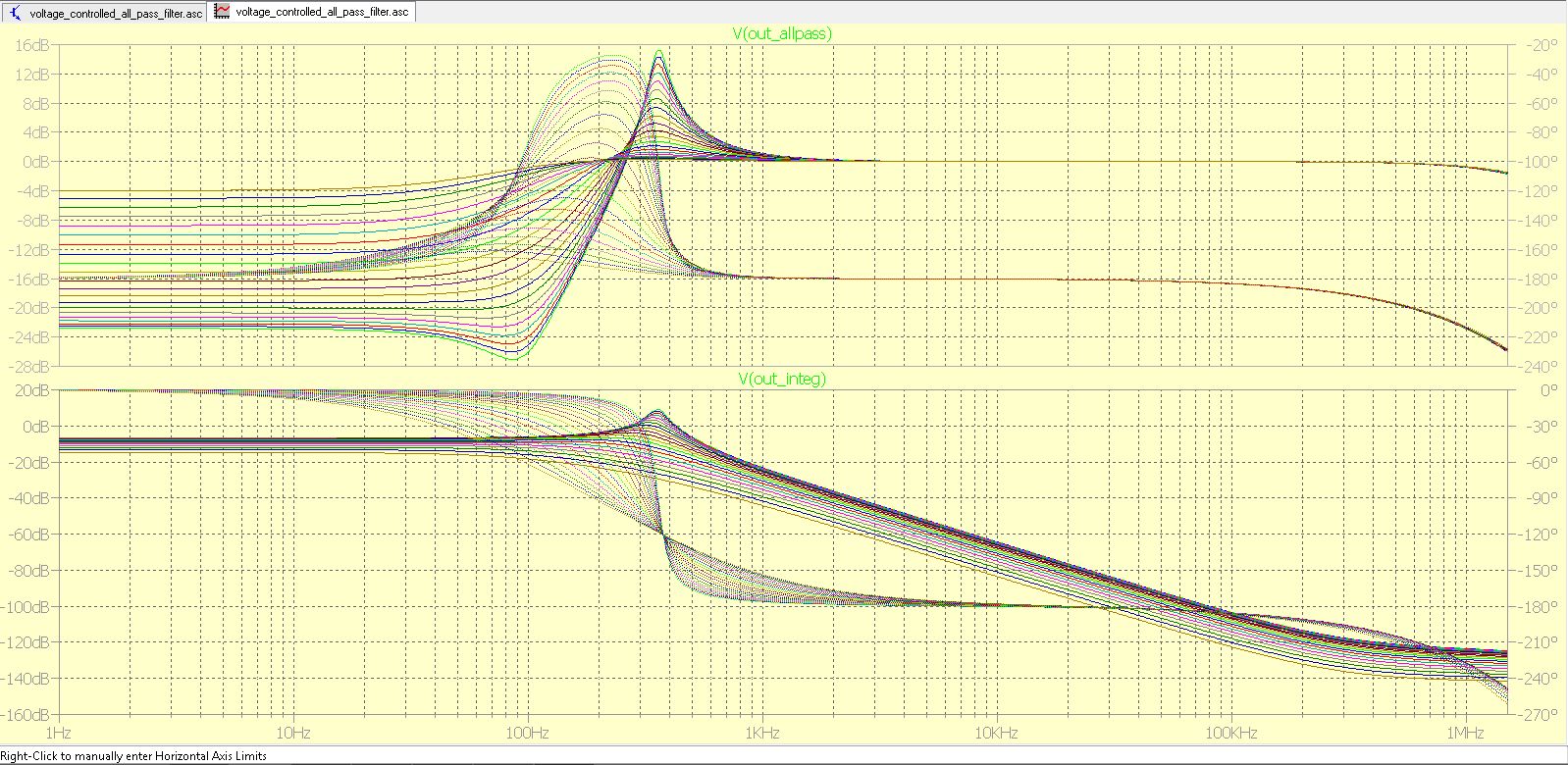Image resolution: width=1568 pixels, height=765 pixels.
Task: Click the -4dB magnitude axis label
Action: (33, 191)
